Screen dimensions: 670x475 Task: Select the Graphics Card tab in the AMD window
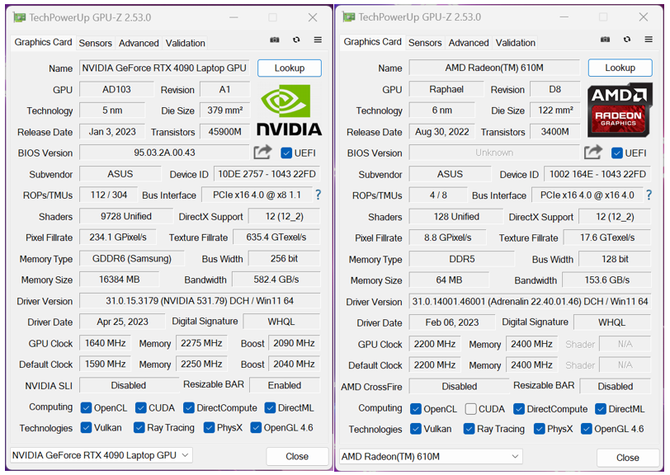coord(373,42)
